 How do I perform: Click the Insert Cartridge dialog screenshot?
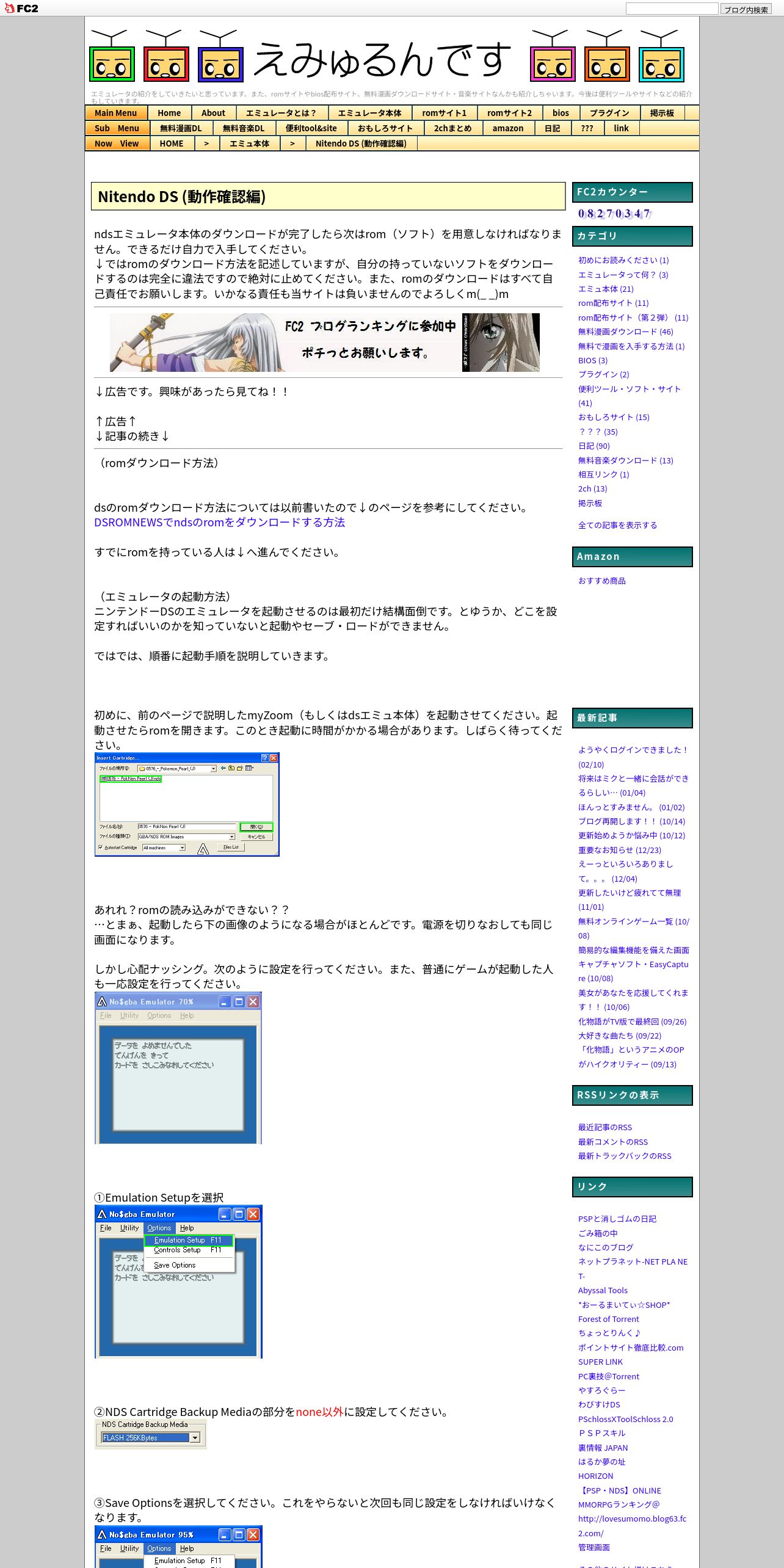187,804
